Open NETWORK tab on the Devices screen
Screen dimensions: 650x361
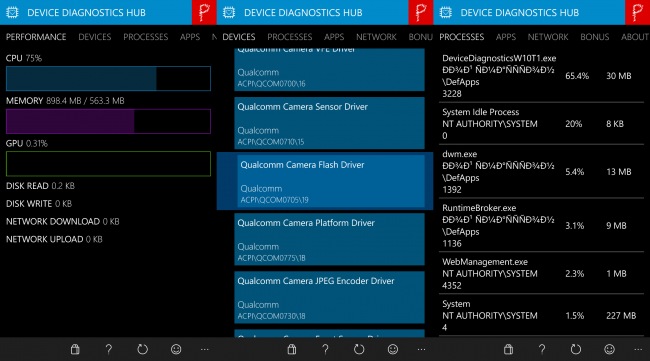tap(376, 37)
